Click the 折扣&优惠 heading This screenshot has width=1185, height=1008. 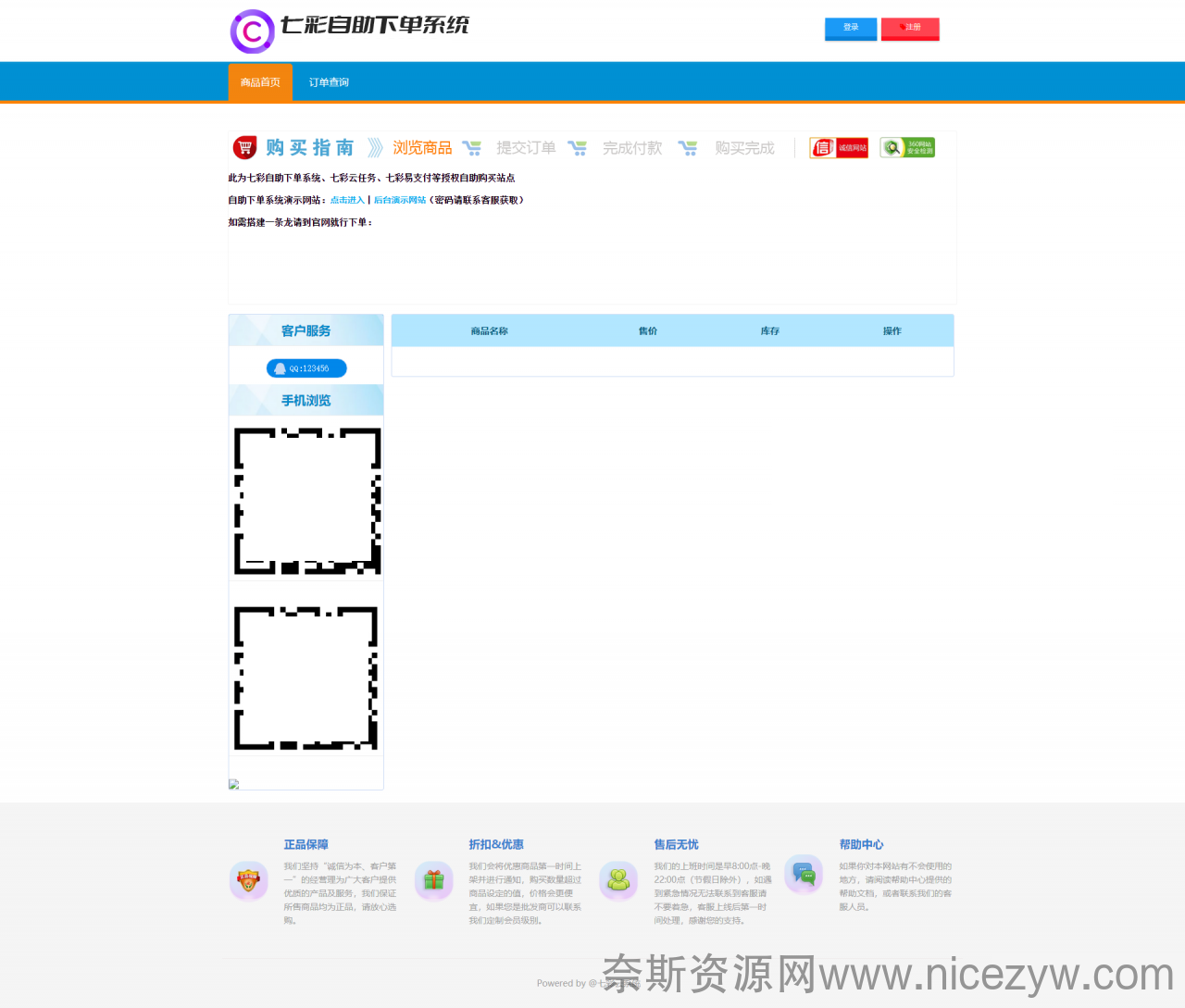tap(496, 845)
